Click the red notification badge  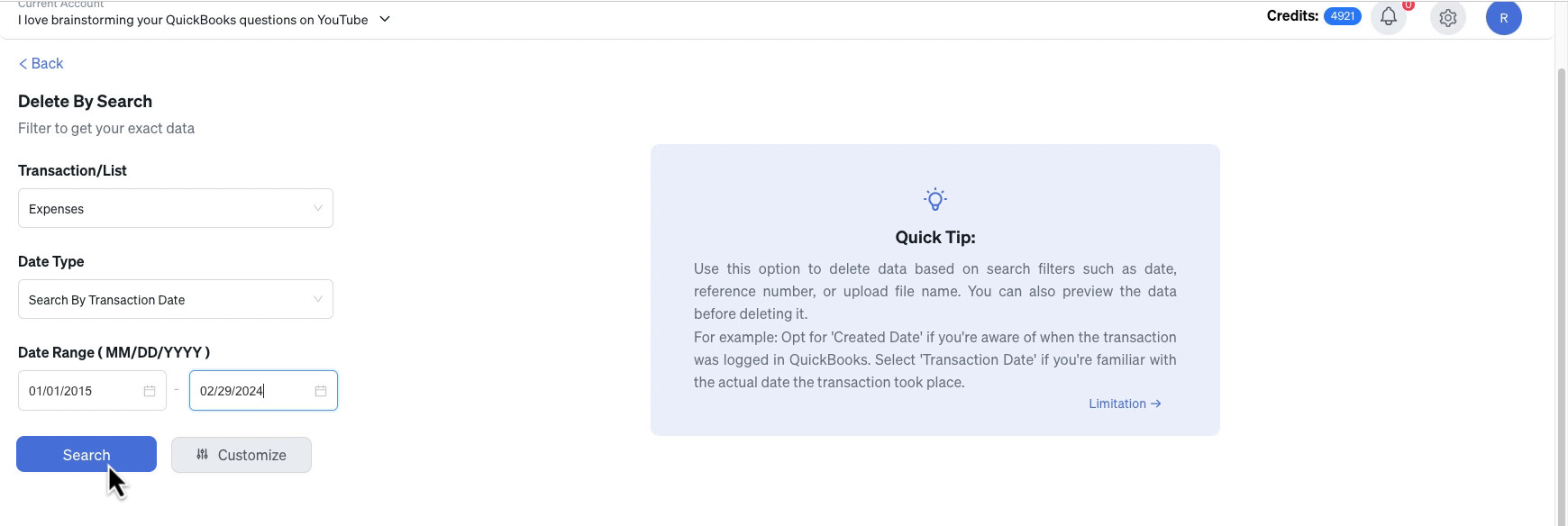coord(1408,5)
